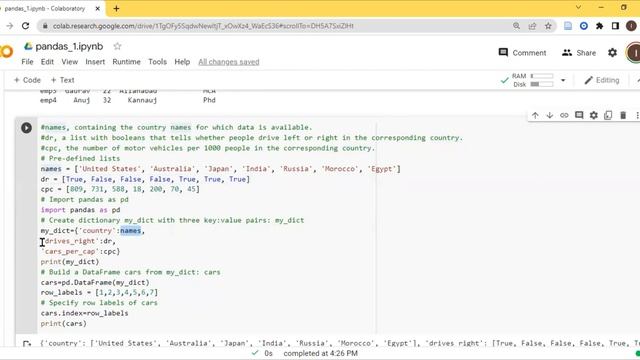The height and width of the screenshot is (360, 640).
Task: Open the File menu
Action: 27,62
